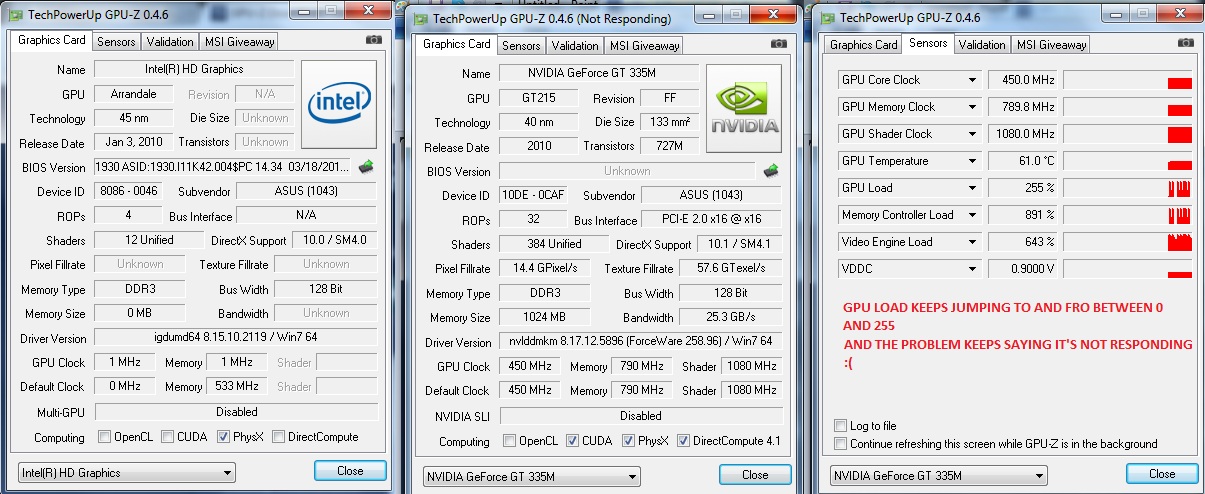
Task: Click Intel BIOS Version field
Action: click(x=223, y=167)
